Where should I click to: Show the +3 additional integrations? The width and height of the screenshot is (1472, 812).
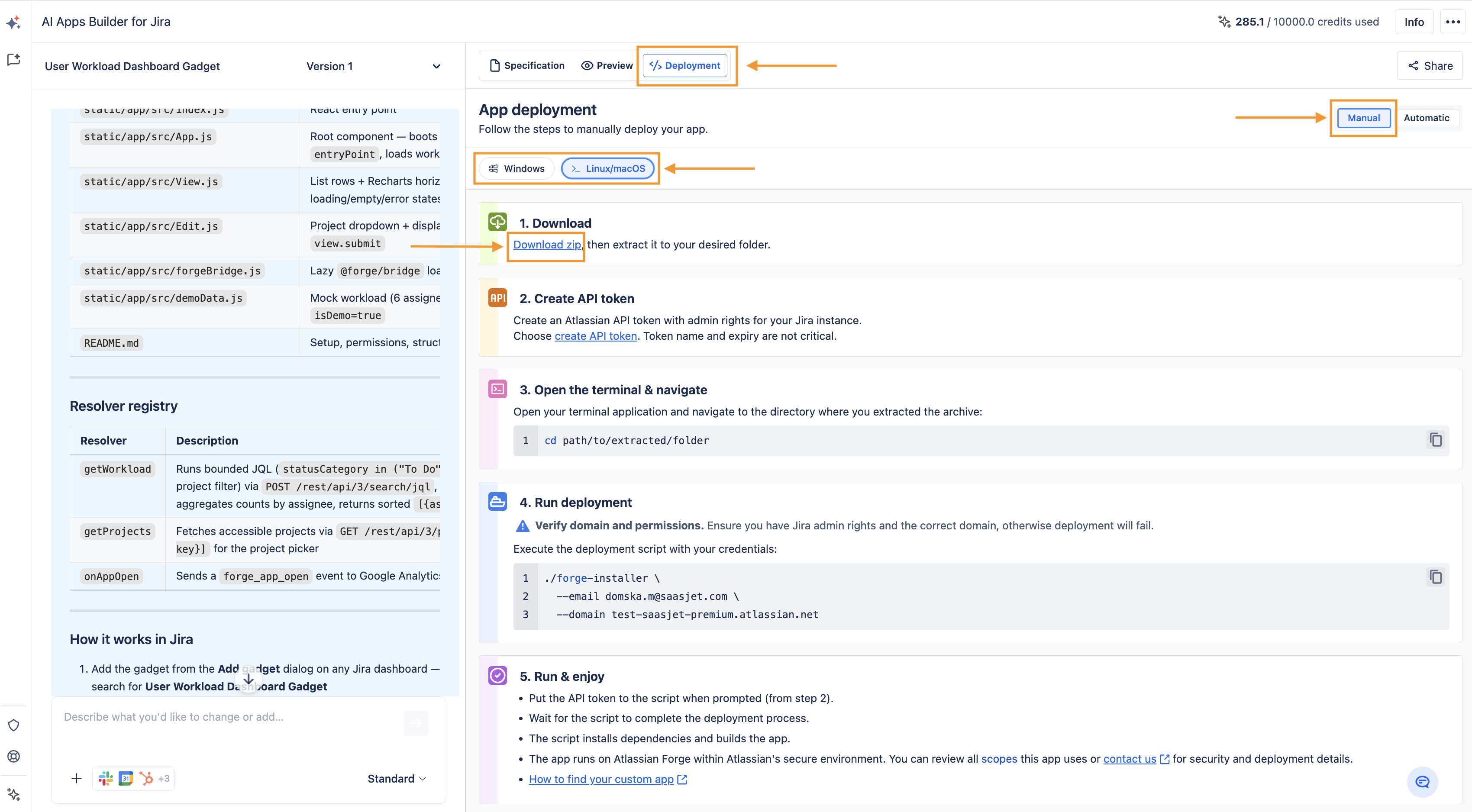coord(164,778)
